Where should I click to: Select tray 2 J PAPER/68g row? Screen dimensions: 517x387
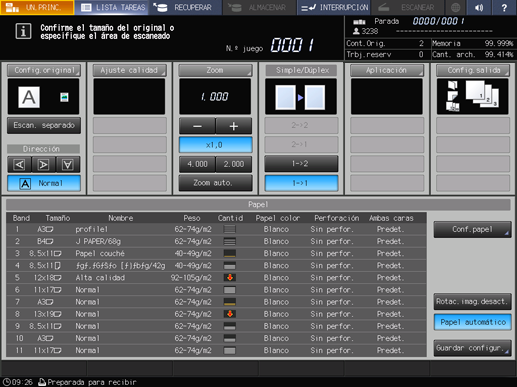pyautogui.click(x=216, y=241)
